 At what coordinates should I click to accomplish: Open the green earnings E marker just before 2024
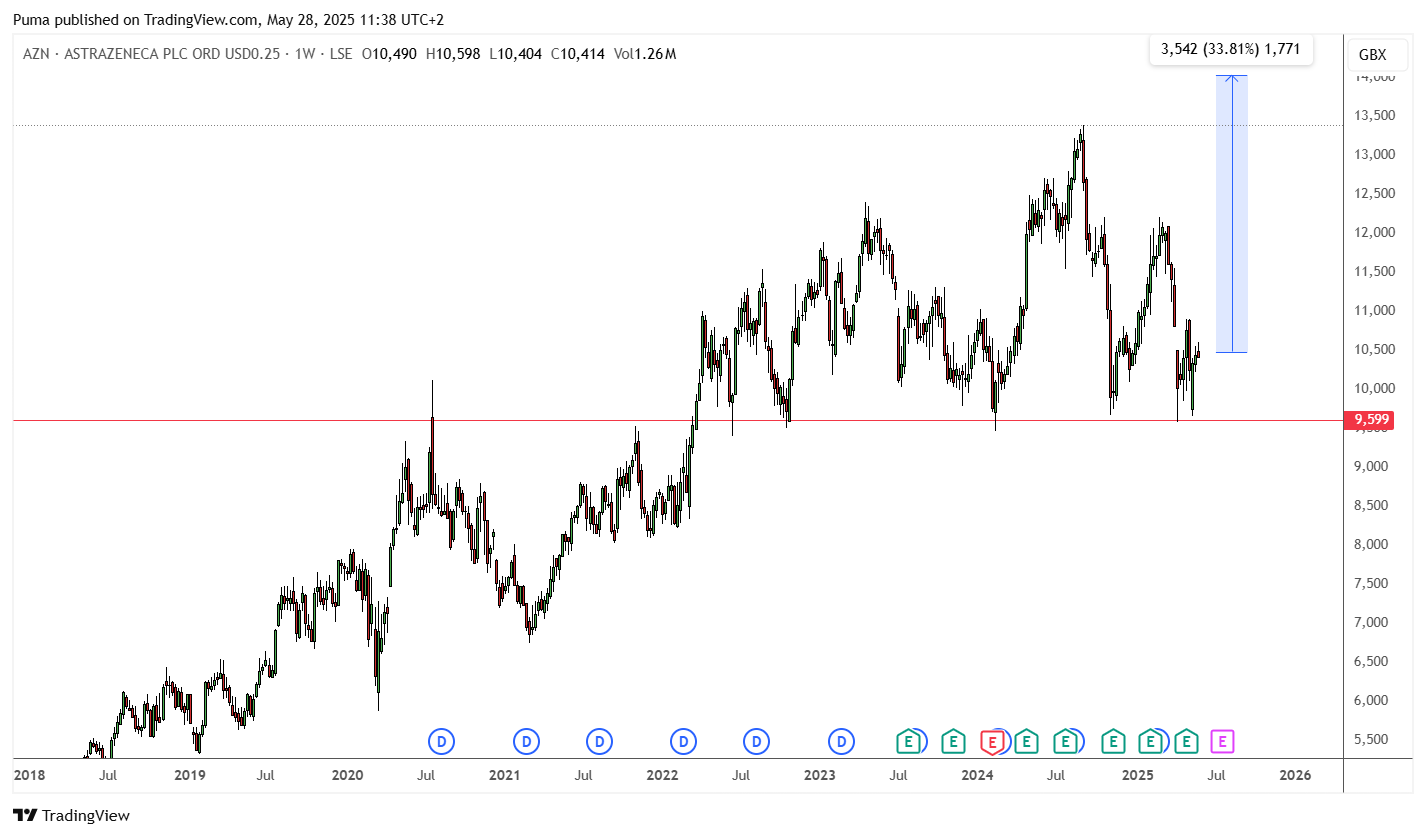click(x=953, y=742)
